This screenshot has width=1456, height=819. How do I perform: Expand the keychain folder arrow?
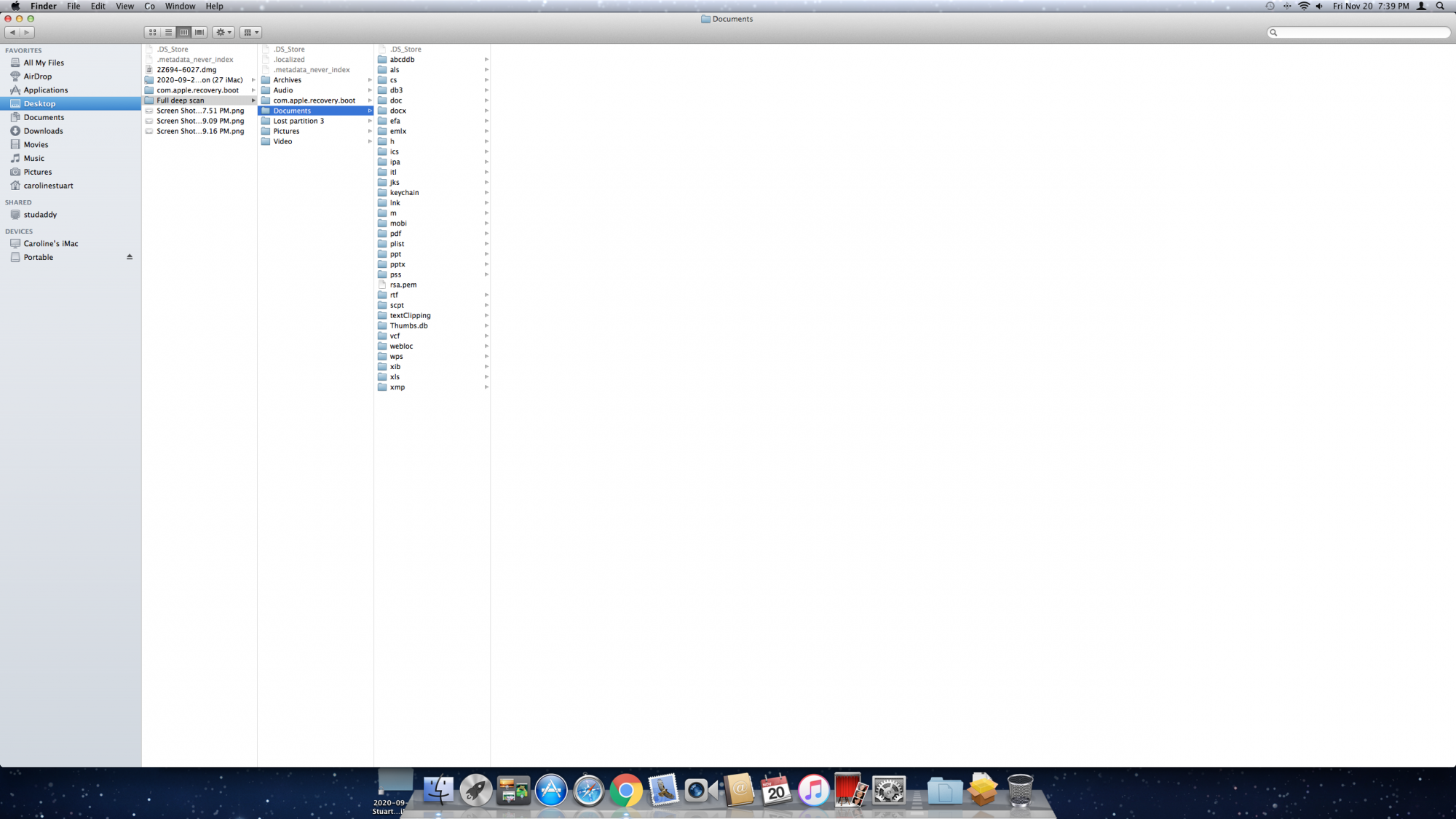point(486,193)
